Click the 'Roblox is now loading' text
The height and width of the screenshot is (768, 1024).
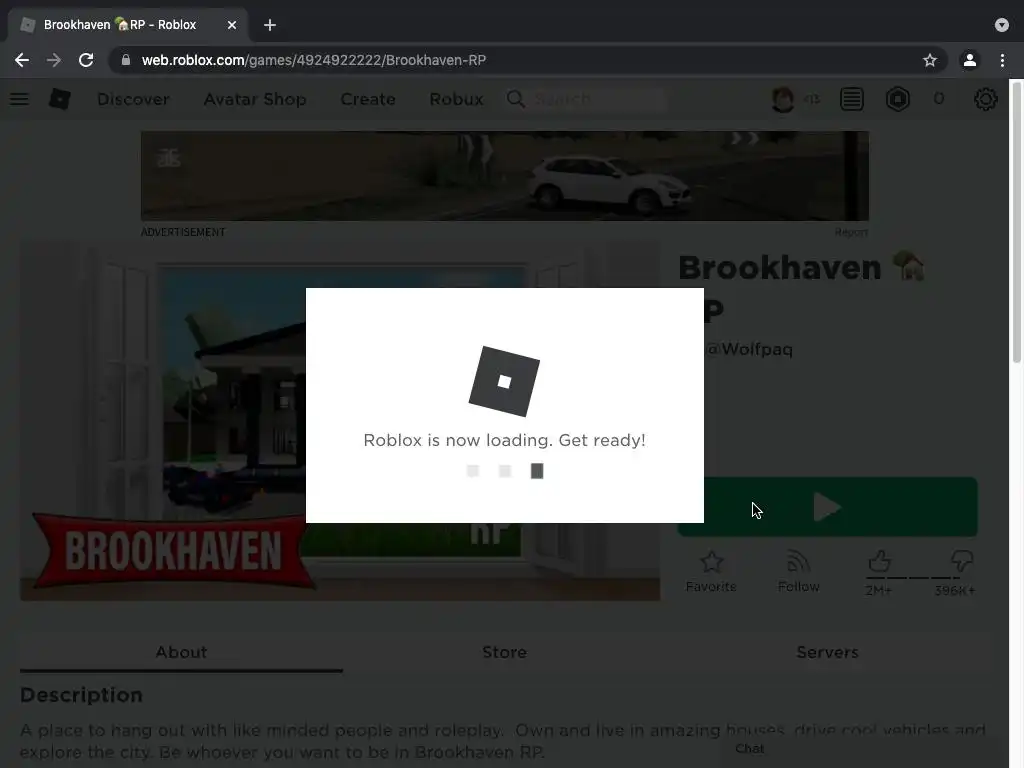[x=504, y=440]
